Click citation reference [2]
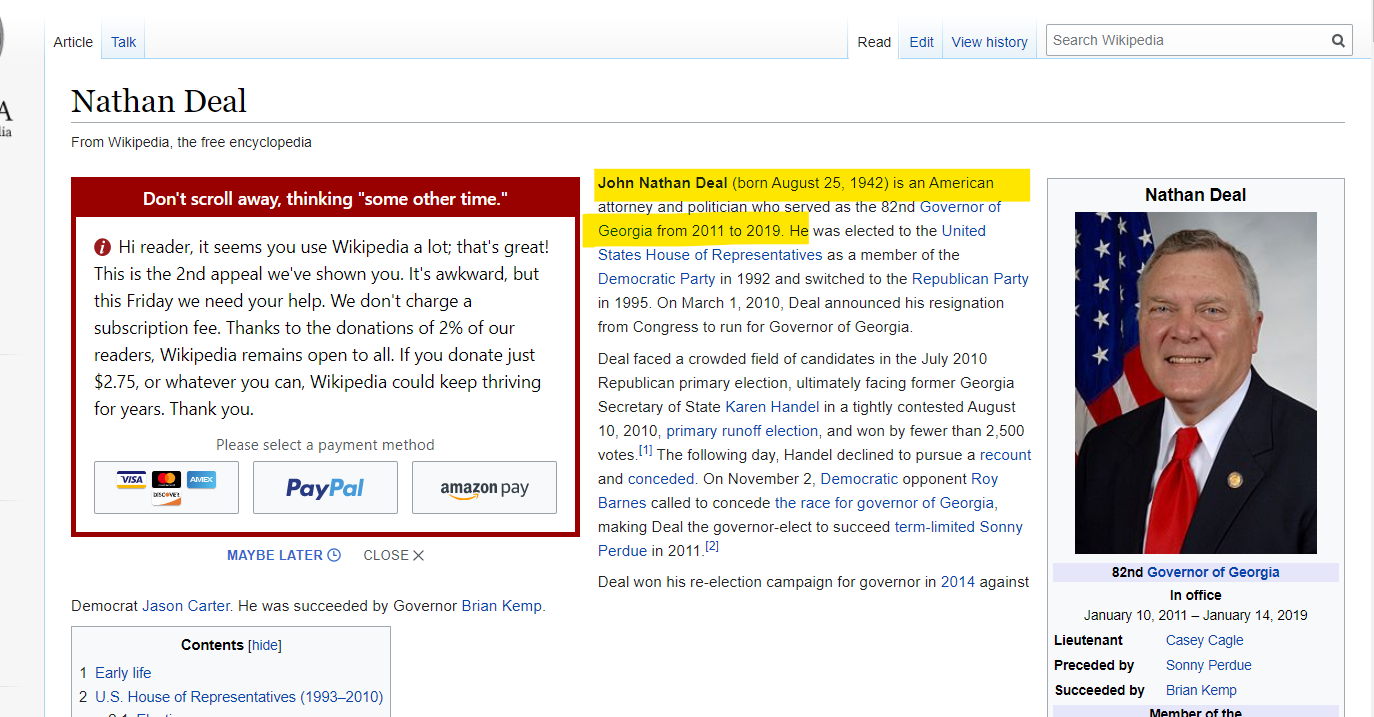The image size is (1374, 717). (712, 546)
